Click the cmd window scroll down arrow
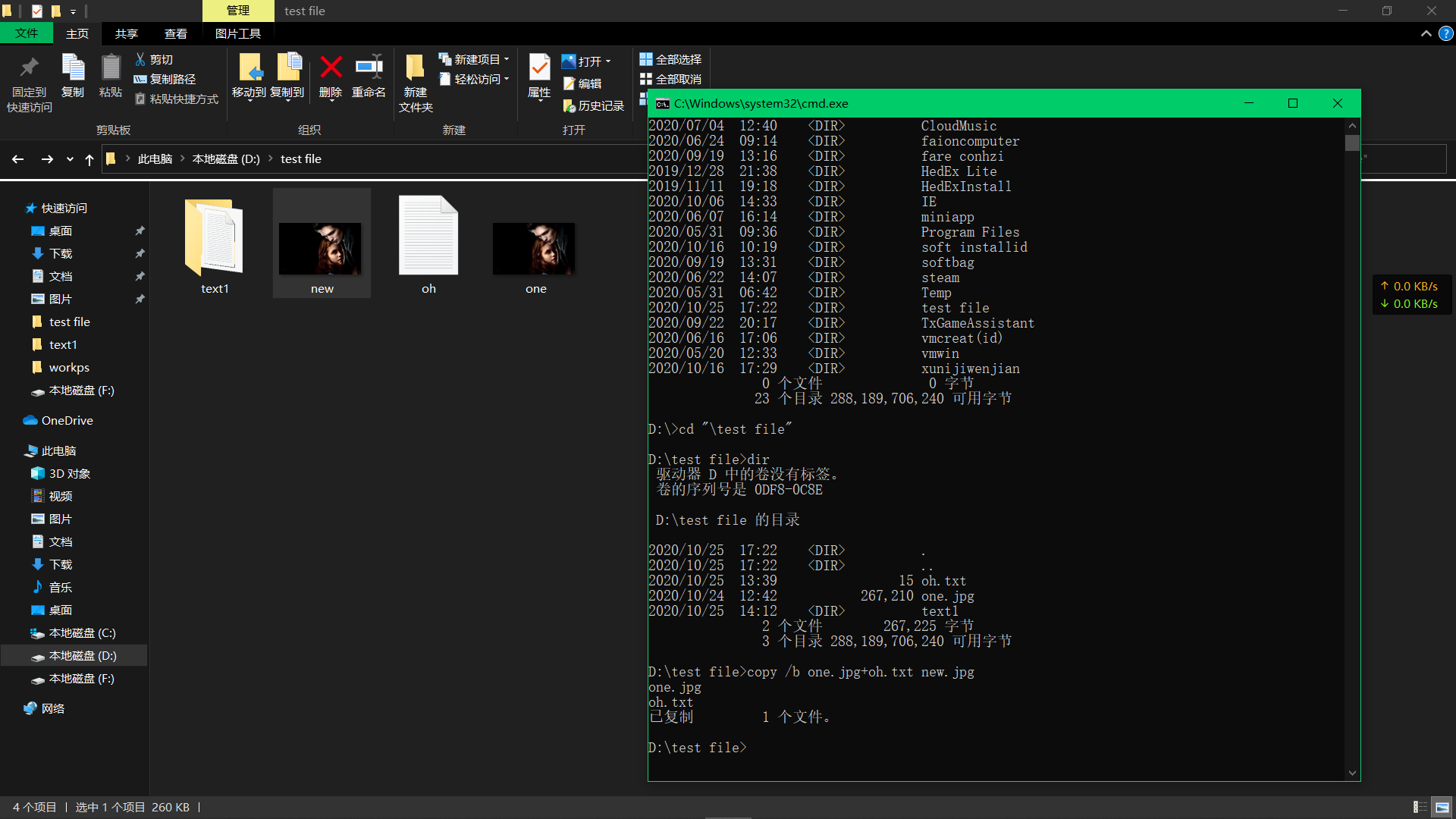 point(1352,773)
